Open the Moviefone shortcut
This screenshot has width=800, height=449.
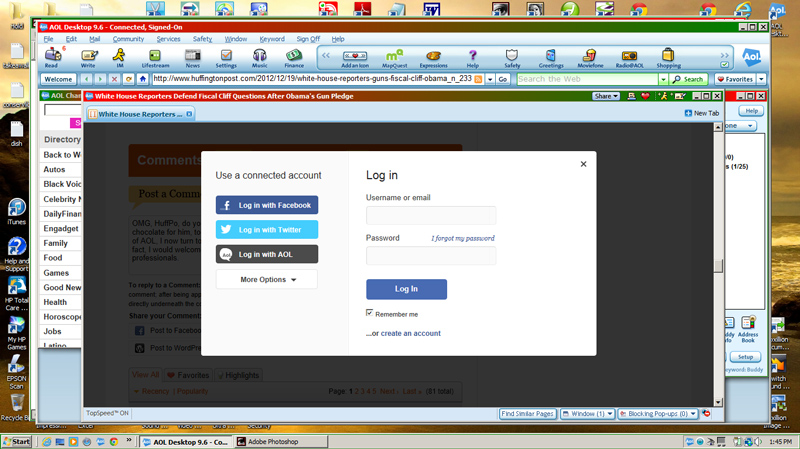(590, 58)
